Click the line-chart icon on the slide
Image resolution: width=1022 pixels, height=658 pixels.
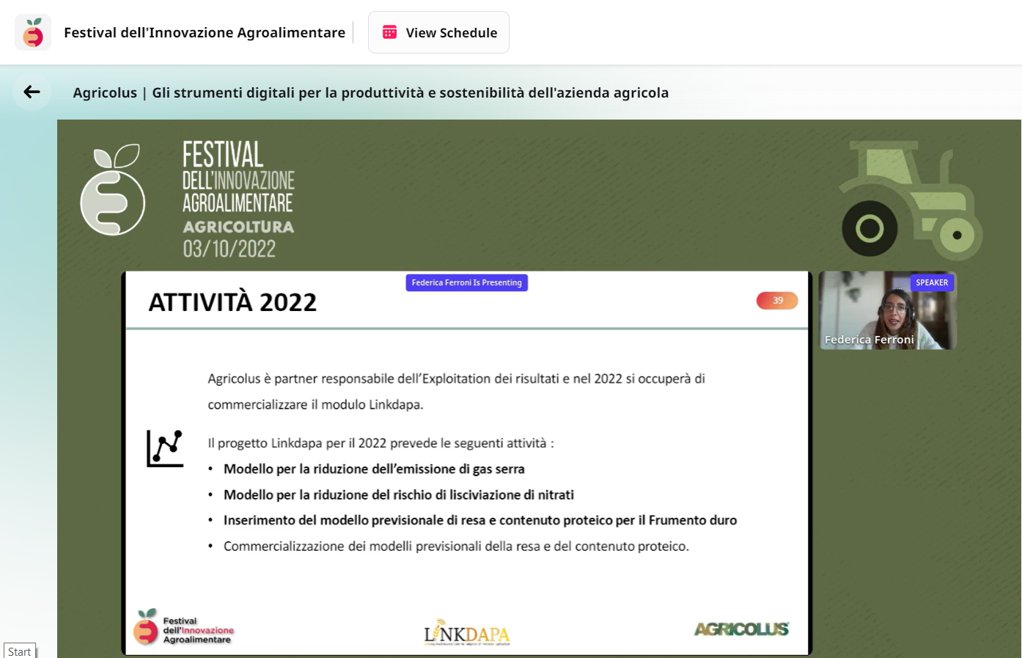[x=165, y=448]
